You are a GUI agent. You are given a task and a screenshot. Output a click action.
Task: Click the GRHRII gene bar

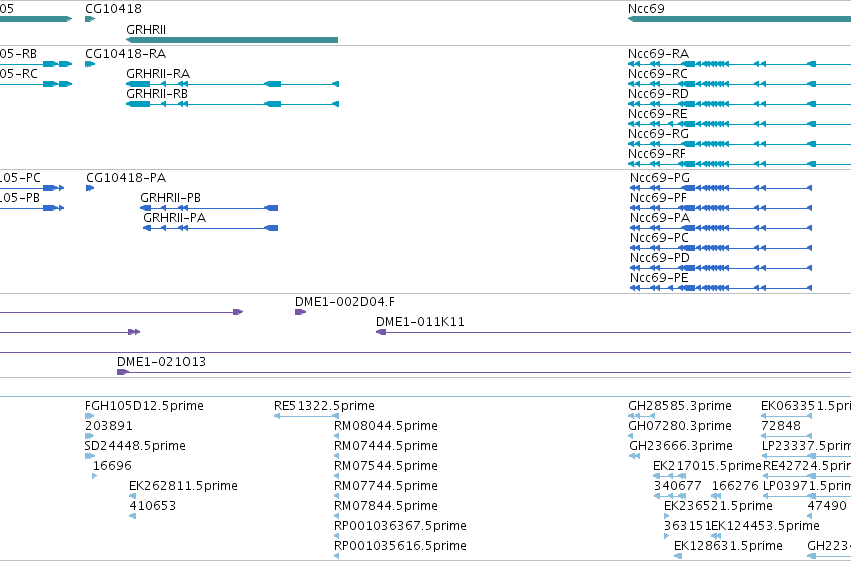click(232, 40)
